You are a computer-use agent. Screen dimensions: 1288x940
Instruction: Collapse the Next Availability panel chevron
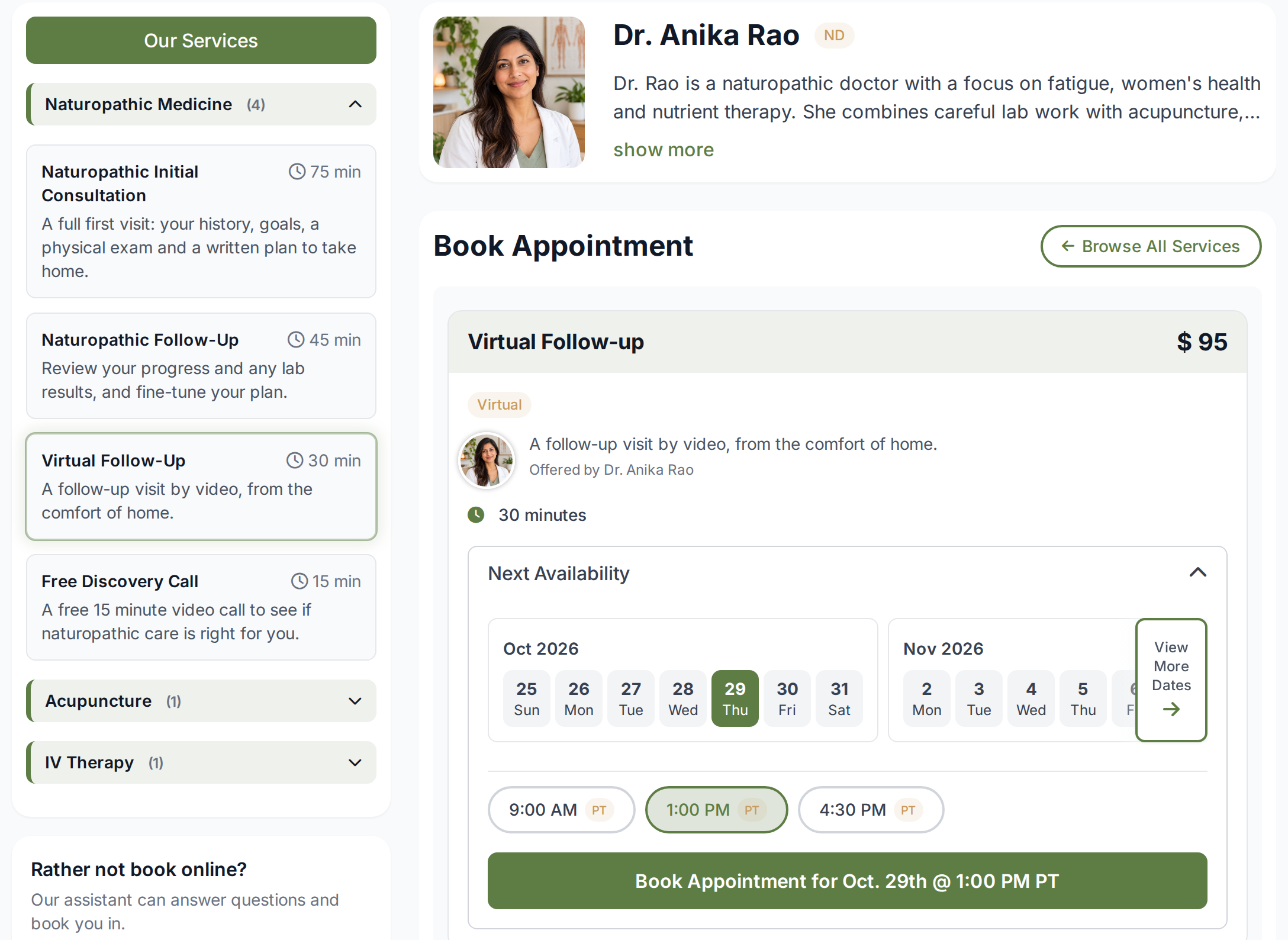tap(1198, 572)
